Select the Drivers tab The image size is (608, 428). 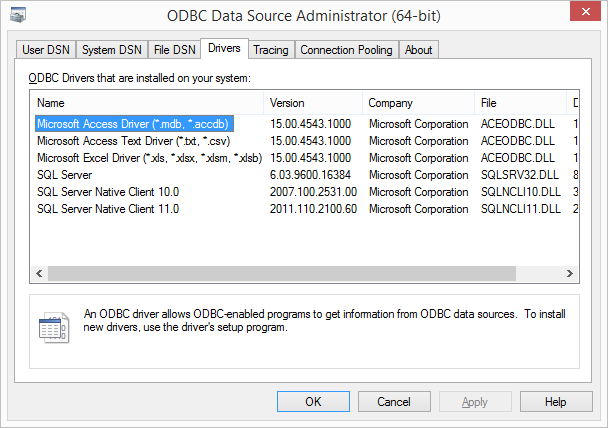pyautogui.click(x=224, y=48)
